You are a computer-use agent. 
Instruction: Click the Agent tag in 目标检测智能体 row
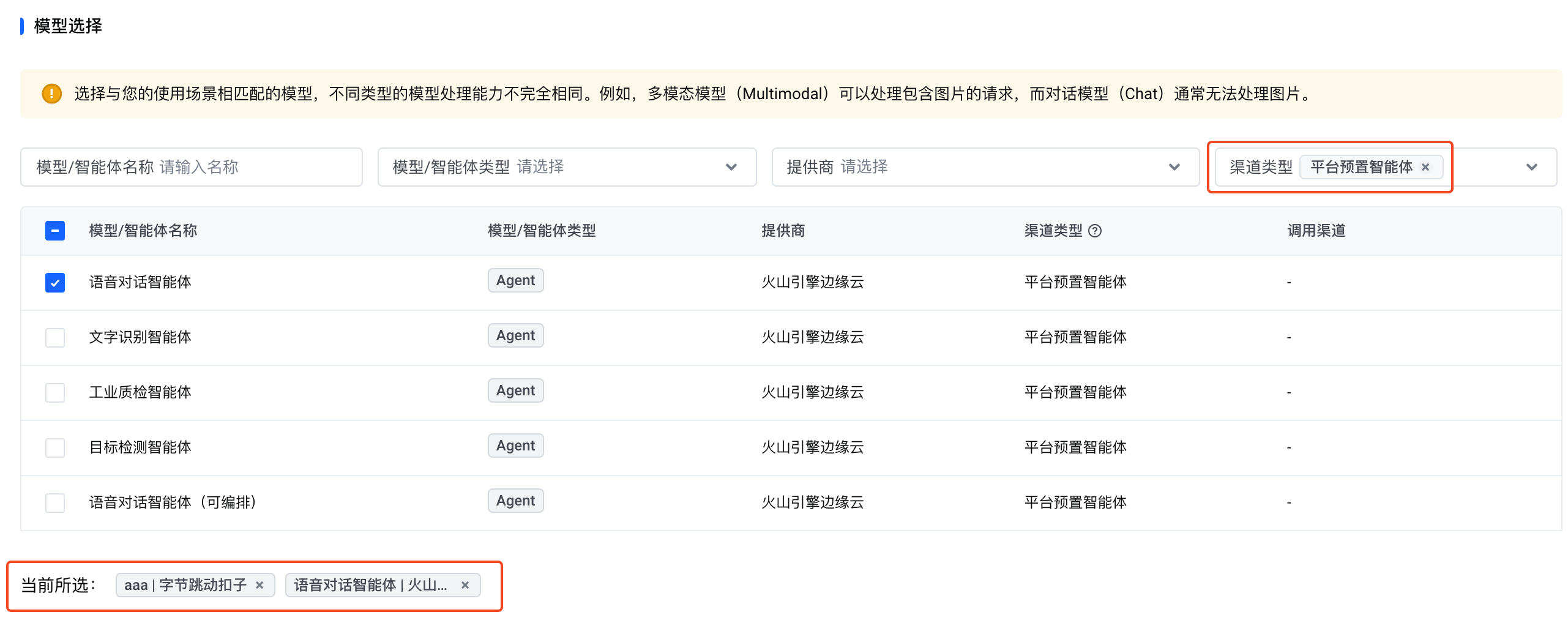pyautogui.click(x=515, y=446)
